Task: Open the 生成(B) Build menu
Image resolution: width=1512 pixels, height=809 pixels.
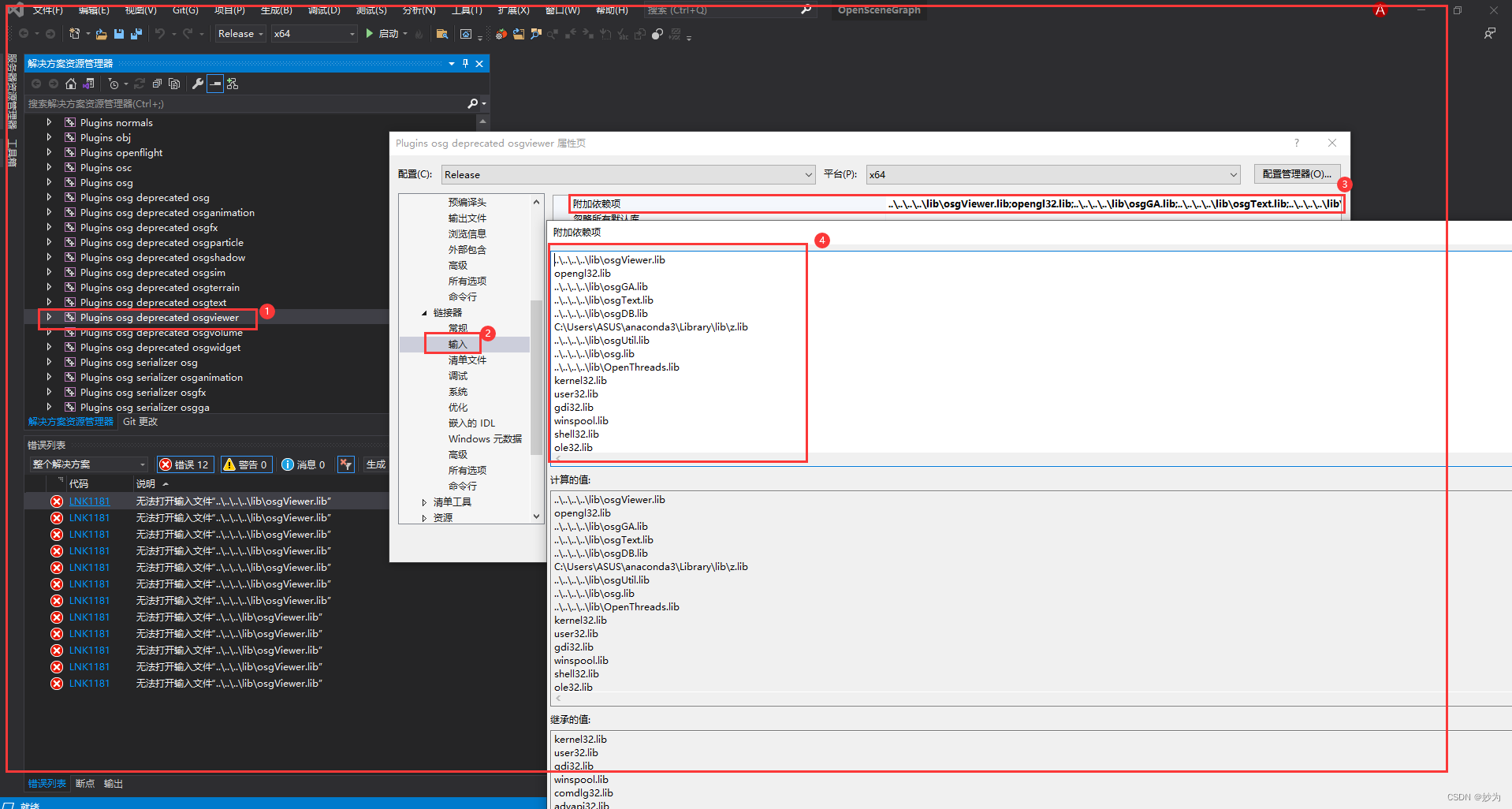Action: tap(276, 10)
